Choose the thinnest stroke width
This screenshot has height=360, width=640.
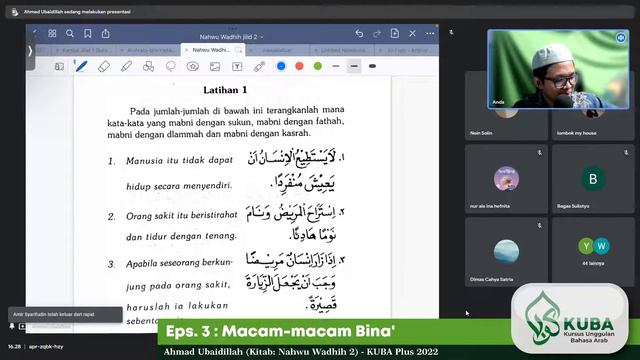[x=336, y=66]
